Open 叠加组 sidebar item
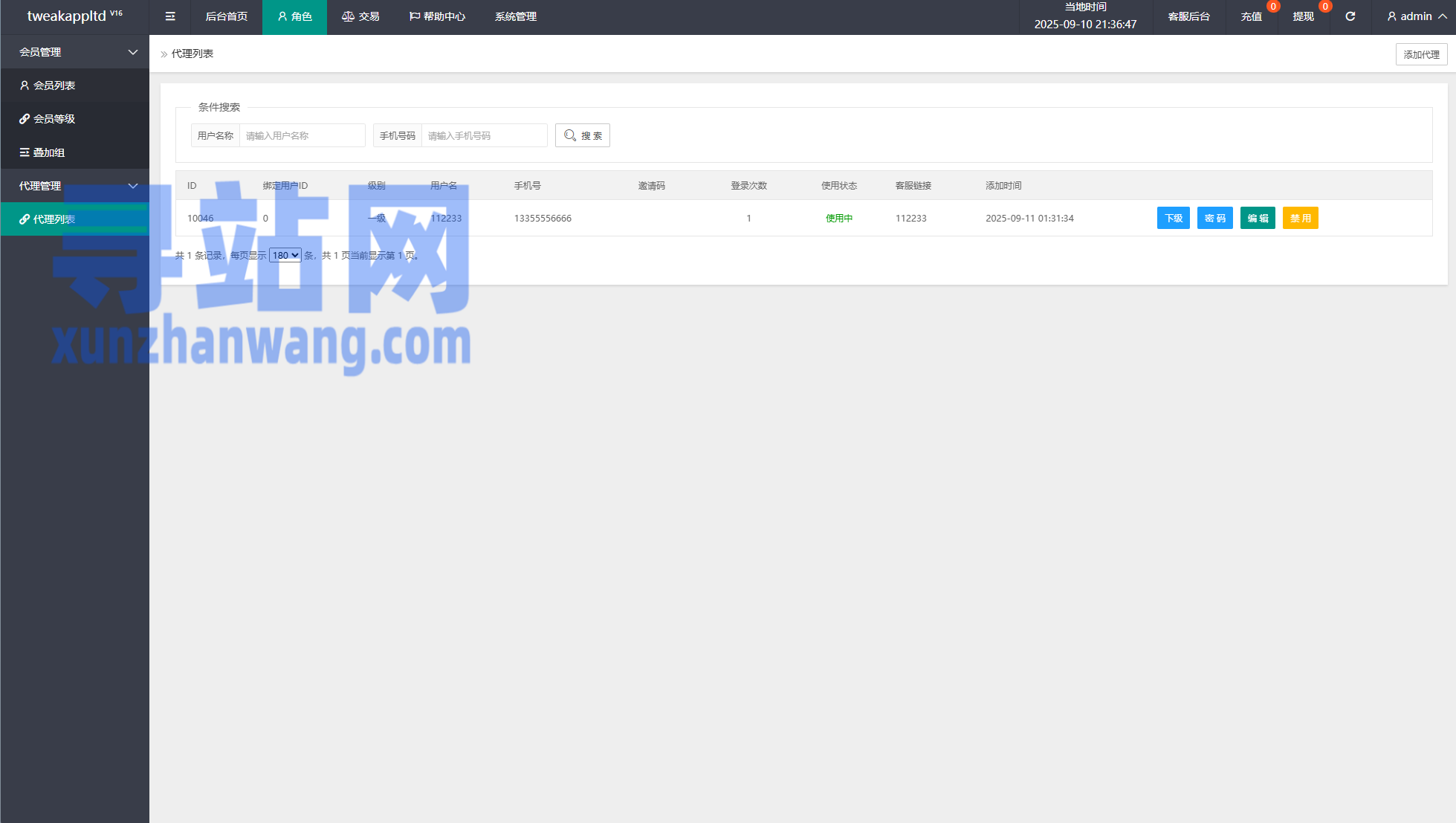The image size is (1456, 823). click(48, 152)
